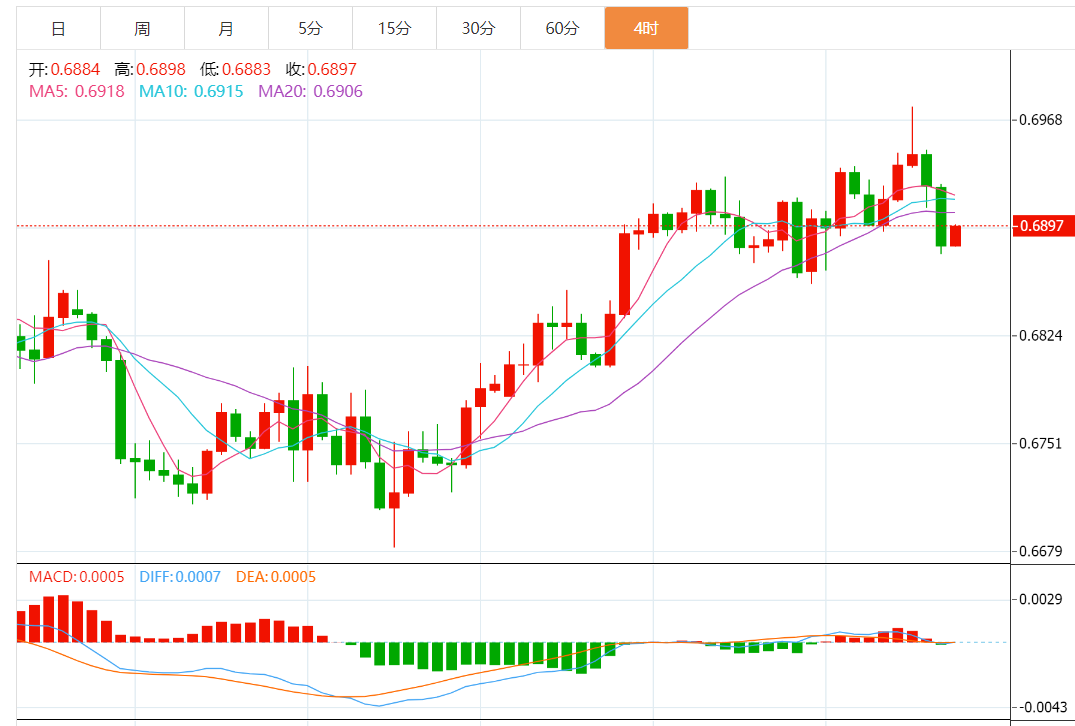The width and height of the screenshot is (1075, 726).
Task: Click the MACD:0.0005 label
Action: click(77, 577)
